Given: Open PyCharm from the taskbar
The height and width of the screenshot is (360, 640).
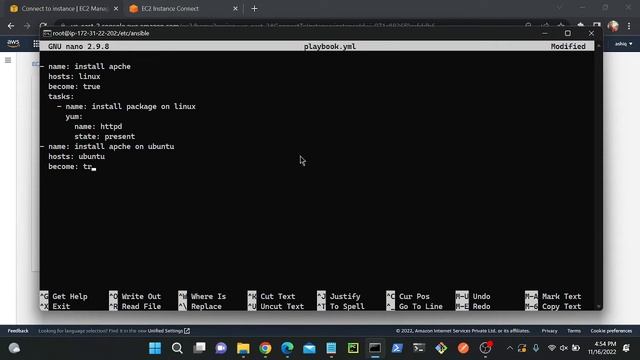Looking at the screenshot, I should click(x=353, y=348).
